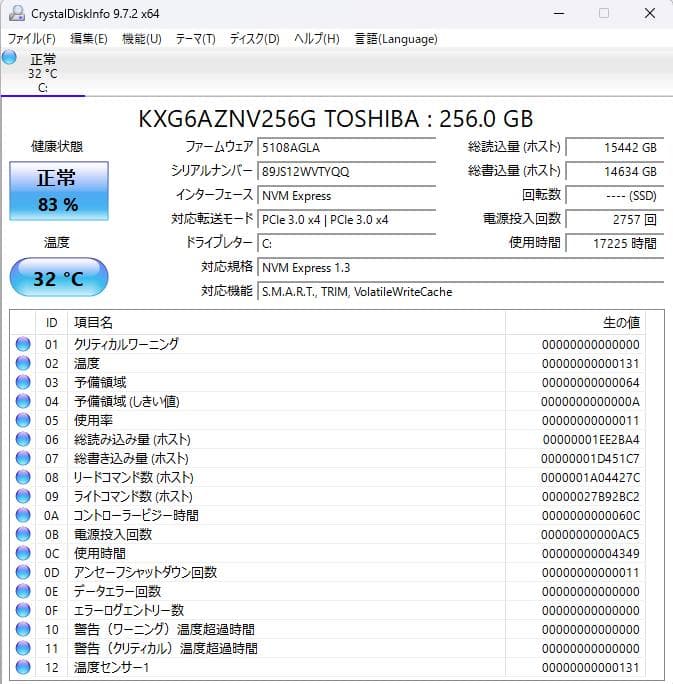Click status orb for 01 クリティカルワーニング
The width and height of the screenshot is (673, 684).
tap(23, 344)
